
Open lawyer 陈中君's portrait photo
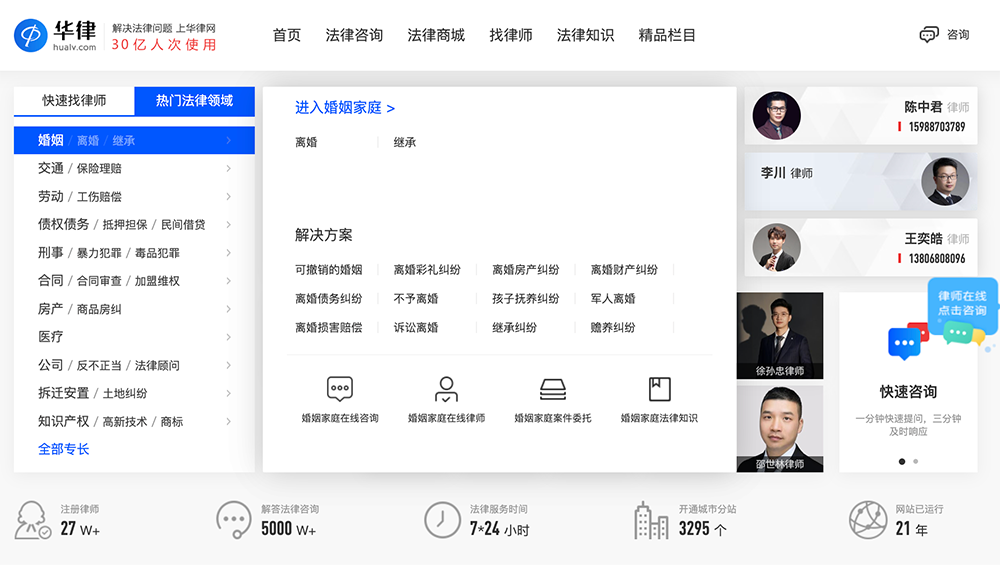[x=776, y=115]
